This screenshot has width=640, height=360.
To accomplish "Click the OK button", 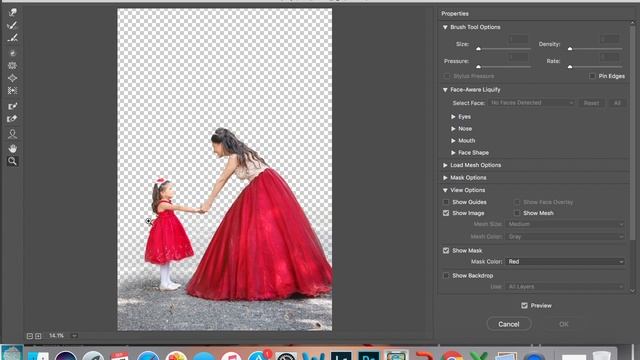I will [564, 324].
